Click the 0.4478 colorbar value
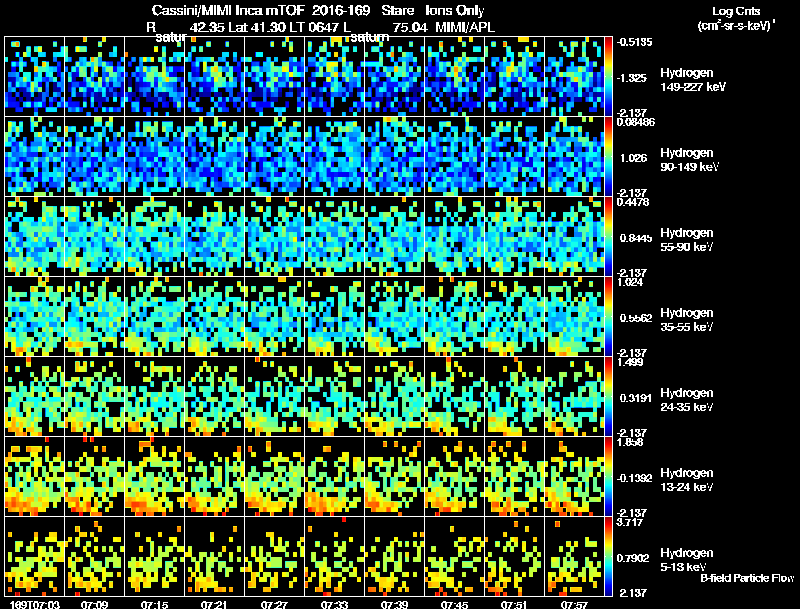 (x=633, y=202)
